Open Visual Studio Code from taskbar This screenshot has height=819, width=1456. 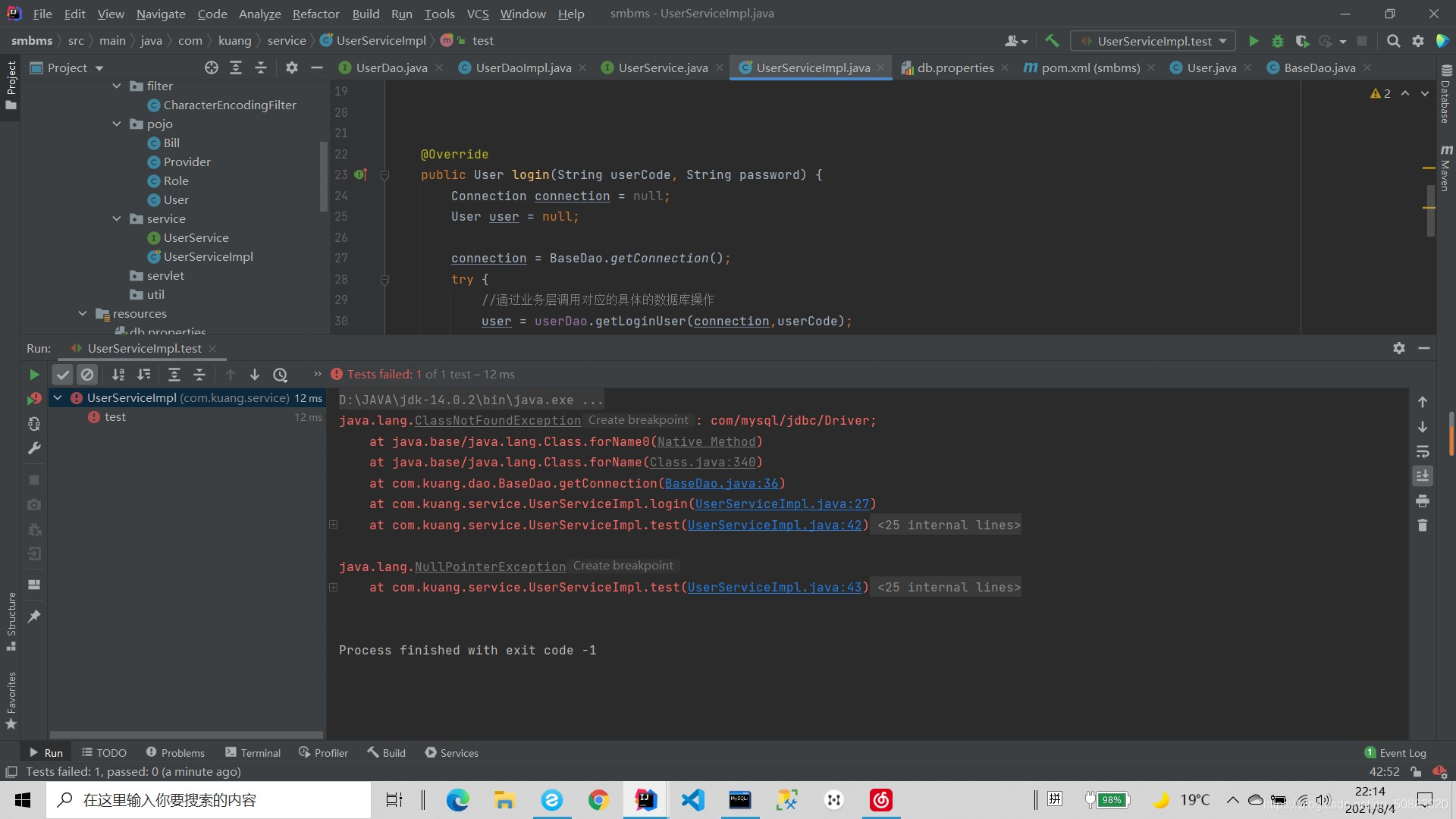[692, 800]
